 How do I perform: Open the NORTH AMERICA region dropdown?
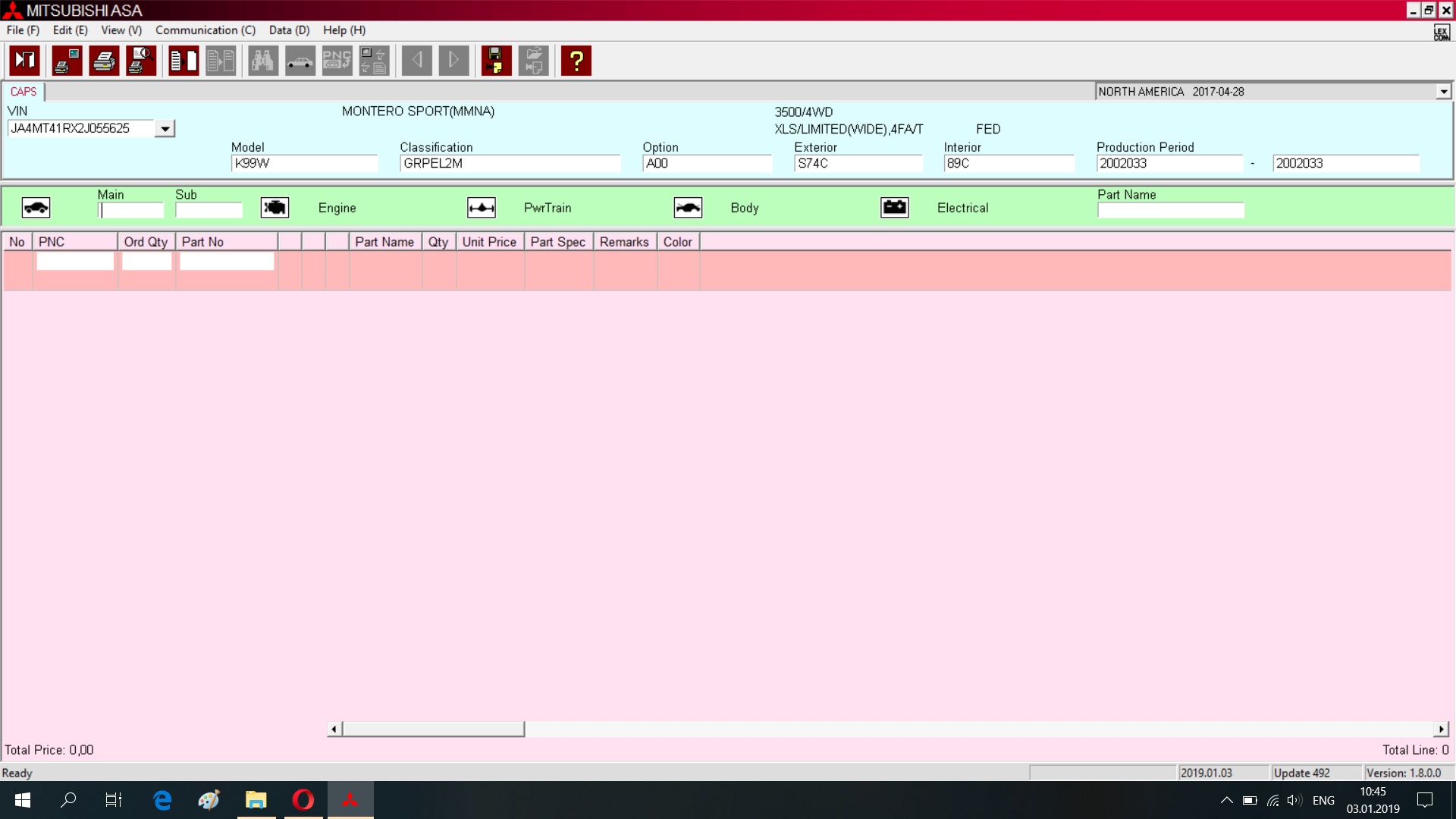1443,92
